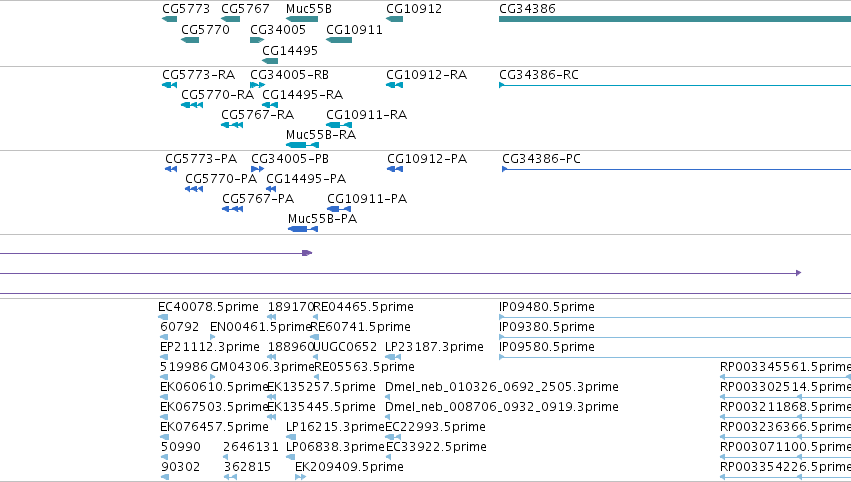
Task: Select the CG5770-RA transcript label
Action: click(x=218, y=94)
